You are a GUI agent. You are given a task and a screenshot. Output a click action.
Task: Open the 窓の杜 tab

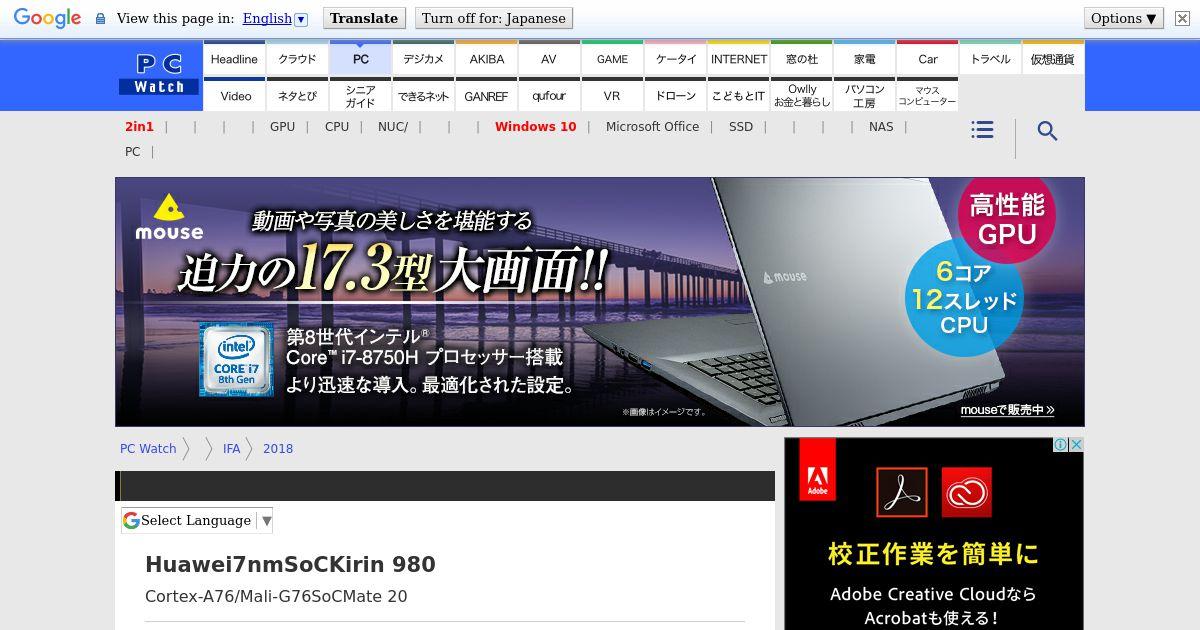(801, 59)
